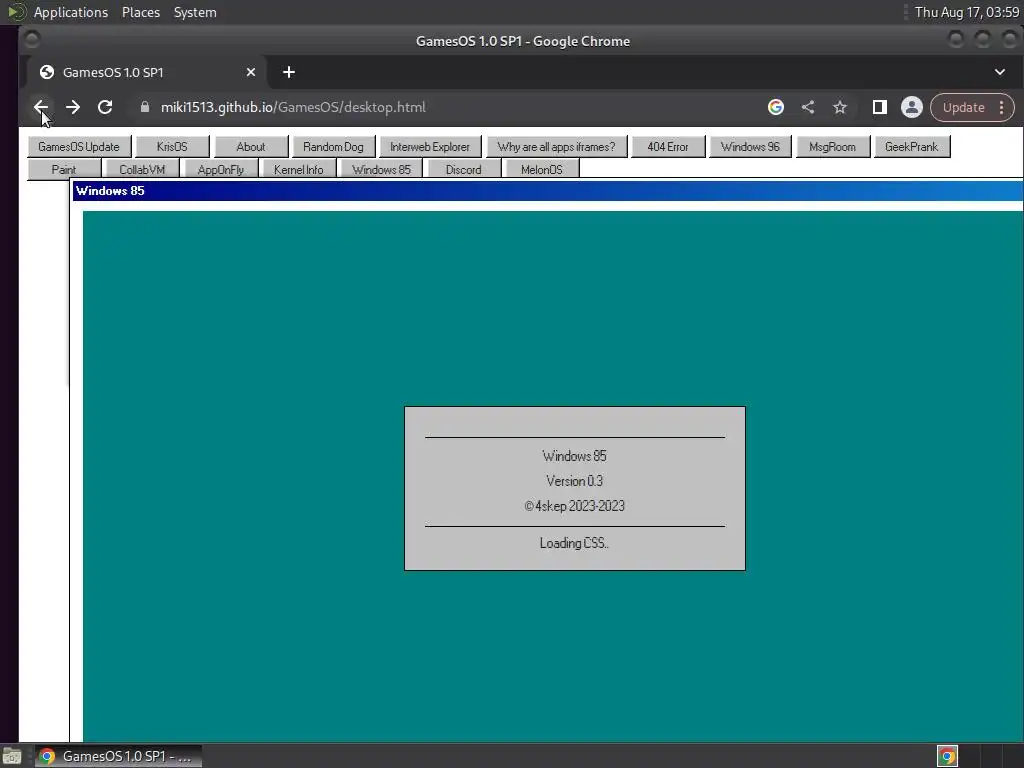Click the '©4skep 2023-2023' copyright text
This screenshot has height=768, width=1024.
575,506
